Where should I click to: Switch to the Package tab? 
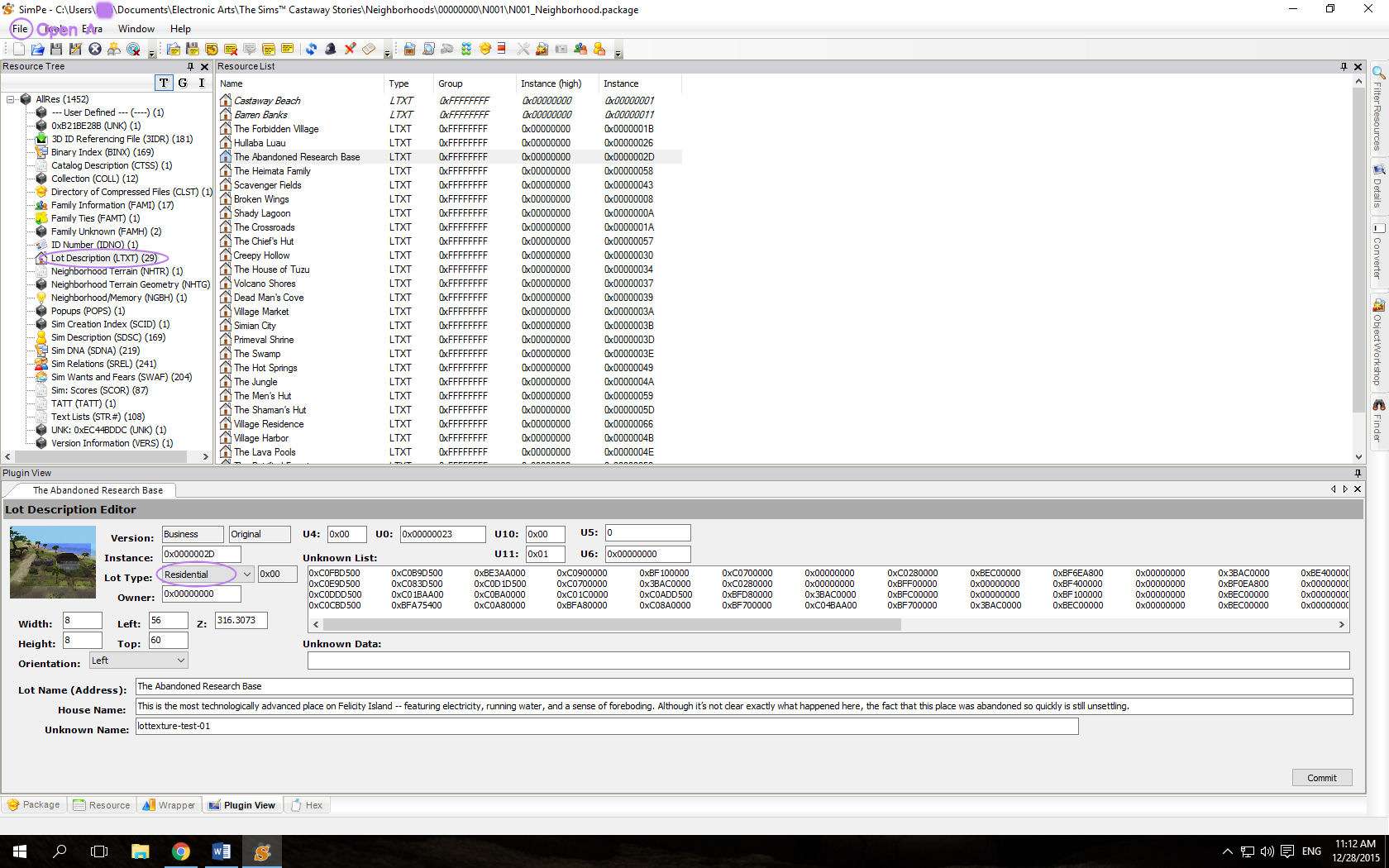34,804
